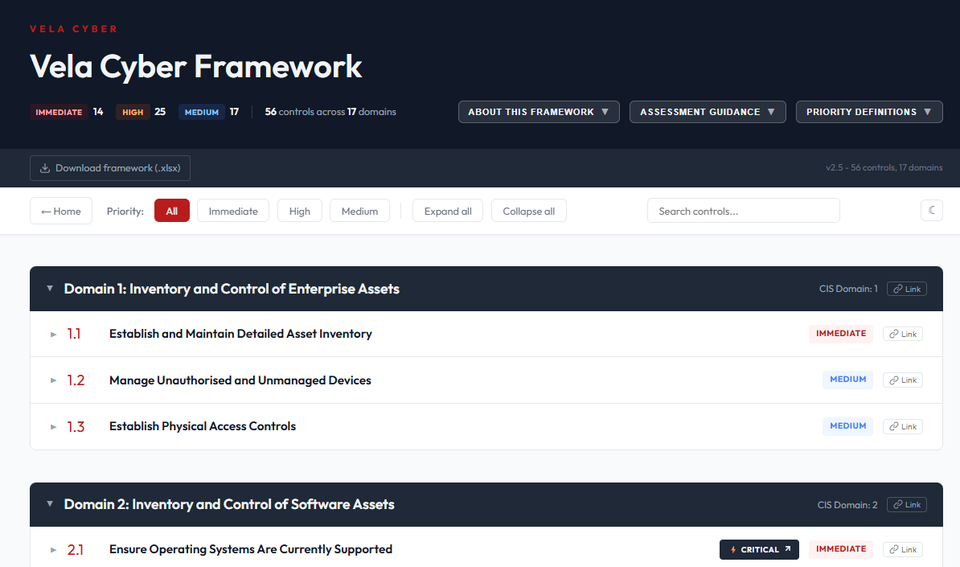Screen dimensions: 960x567
Task: Click Vela Cyber brand text
Action: tap(73, 29)
